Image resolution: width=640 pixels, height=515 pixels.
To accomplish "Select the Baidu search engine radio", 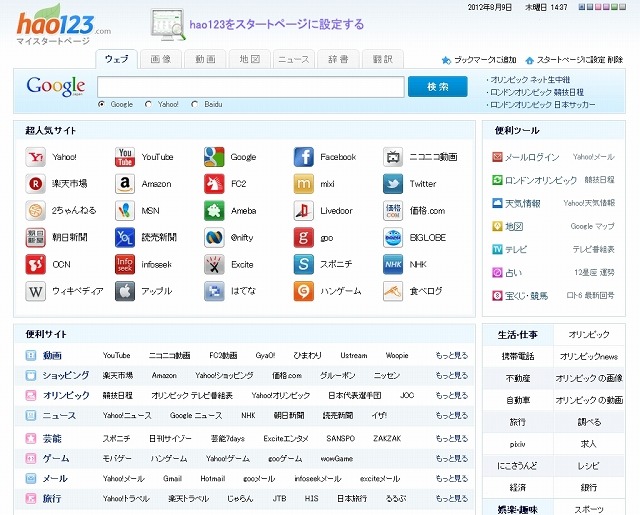I will pos(195,104).
